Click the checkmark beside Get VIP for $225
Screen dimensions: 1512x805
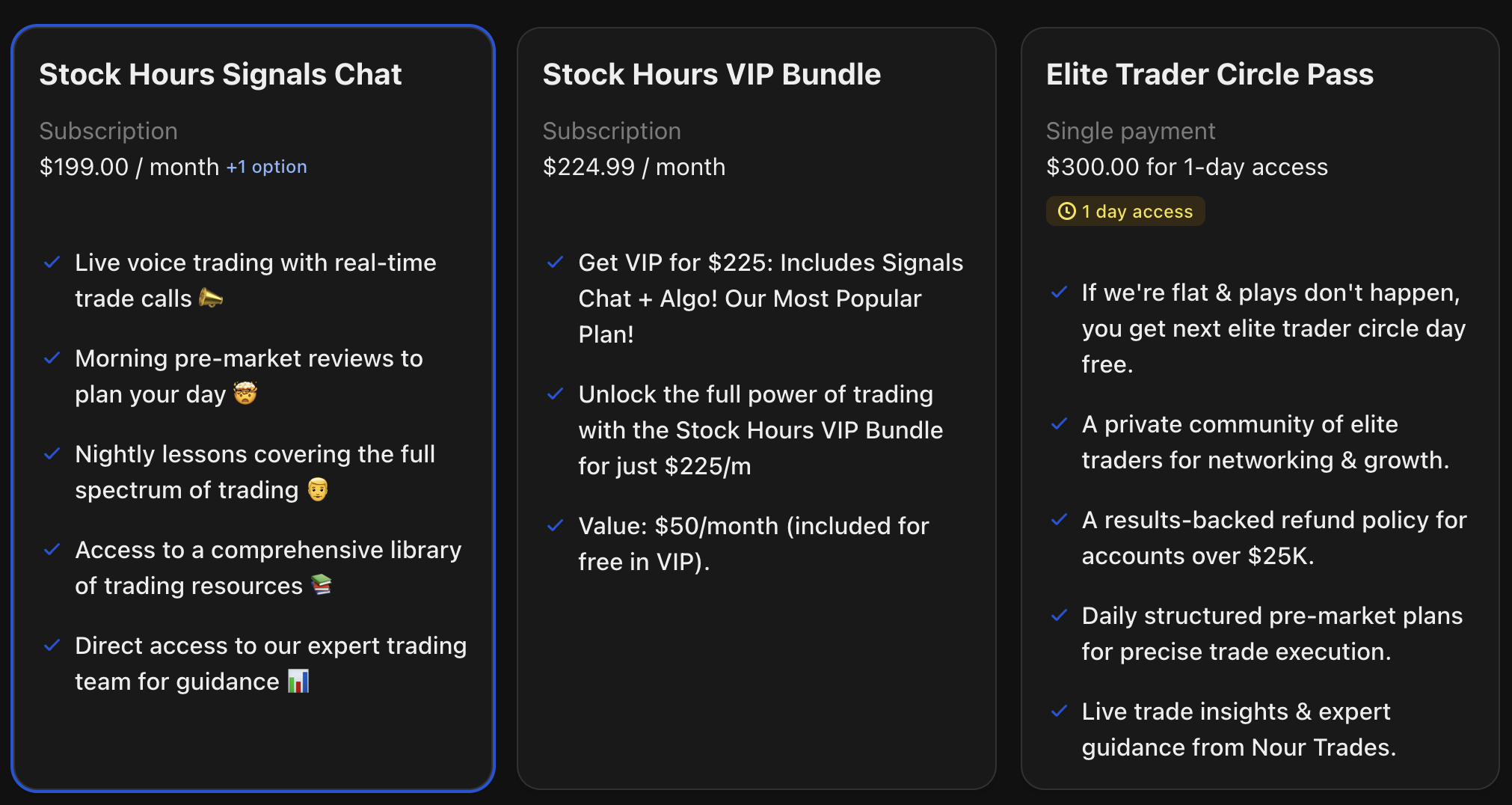(555, 262)
